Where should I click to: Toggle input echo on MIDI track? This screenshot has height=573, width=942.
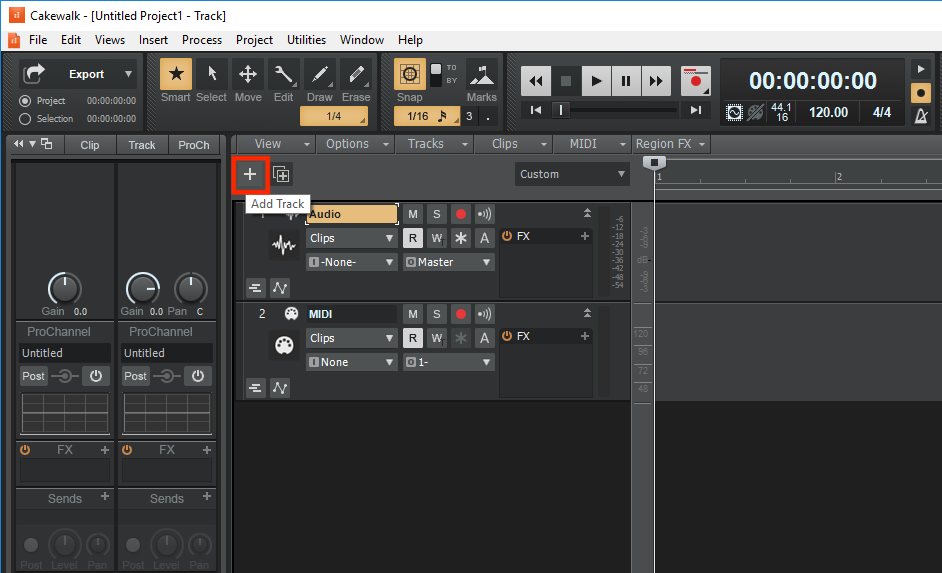pyautogui.click(x=484, y=314)
